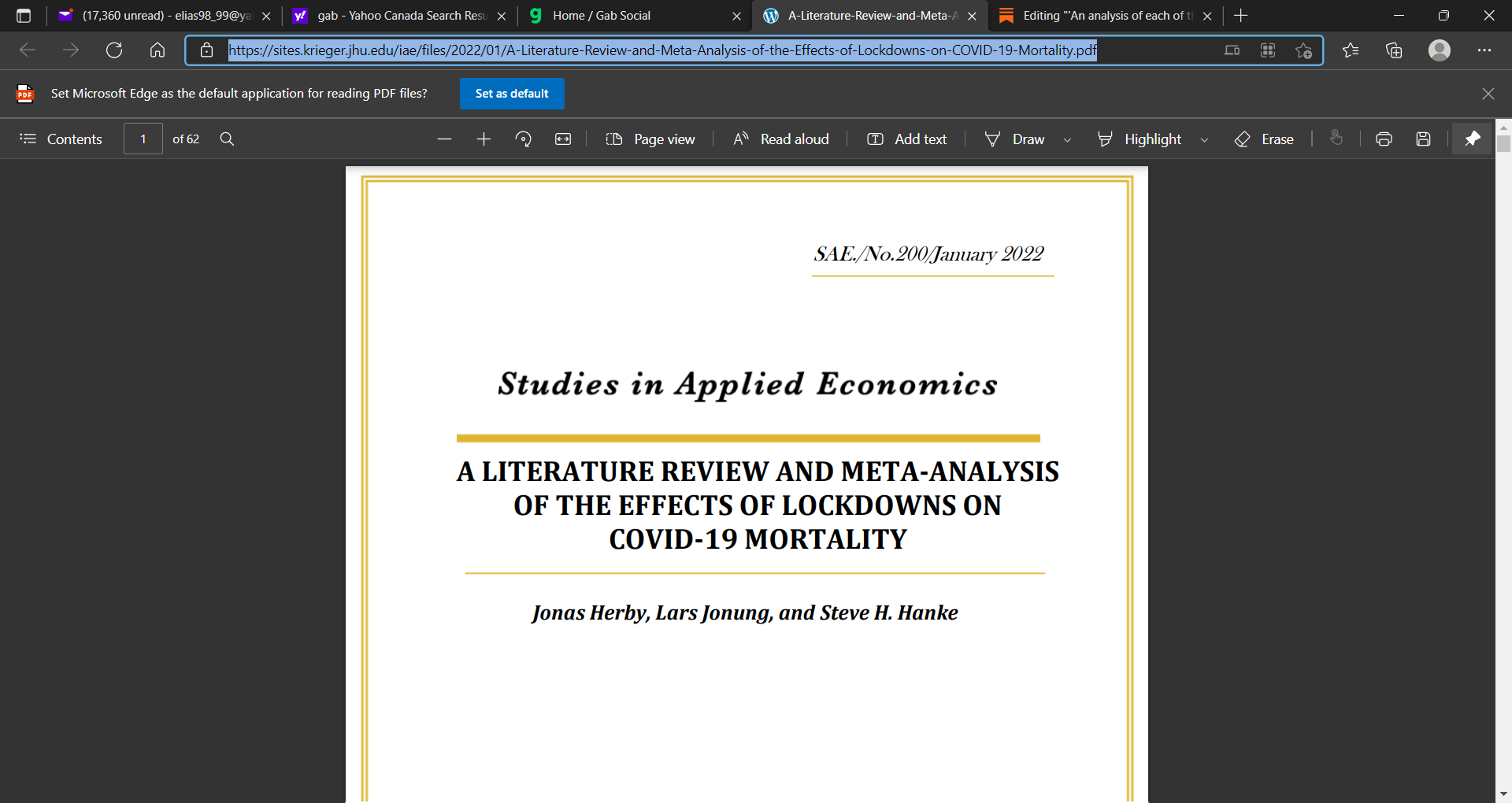Open the browser home page
Screen dimensions: 1512x803
pos(157,50)
